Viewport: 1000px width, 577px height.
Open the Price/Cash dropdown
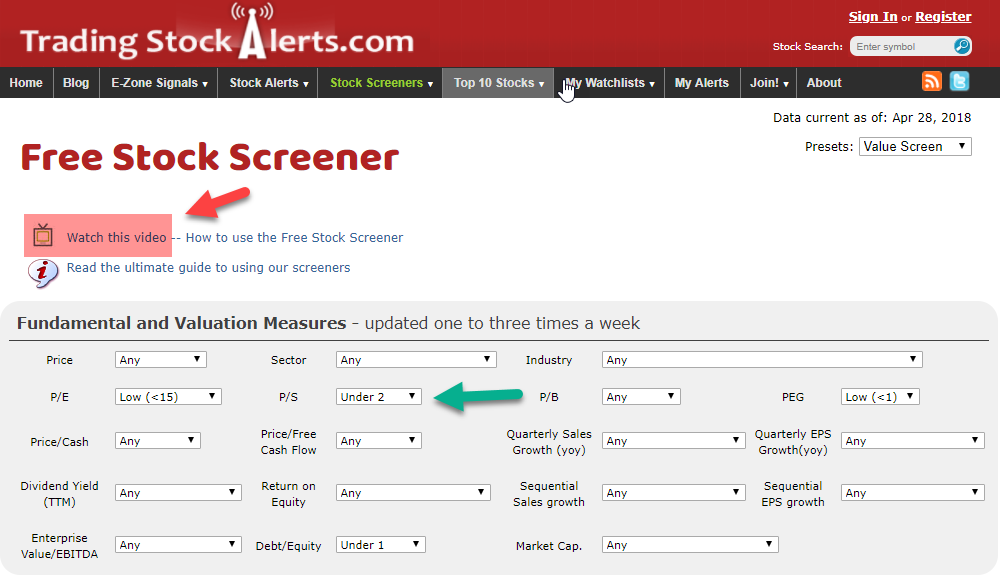click(x=158, y=441)
